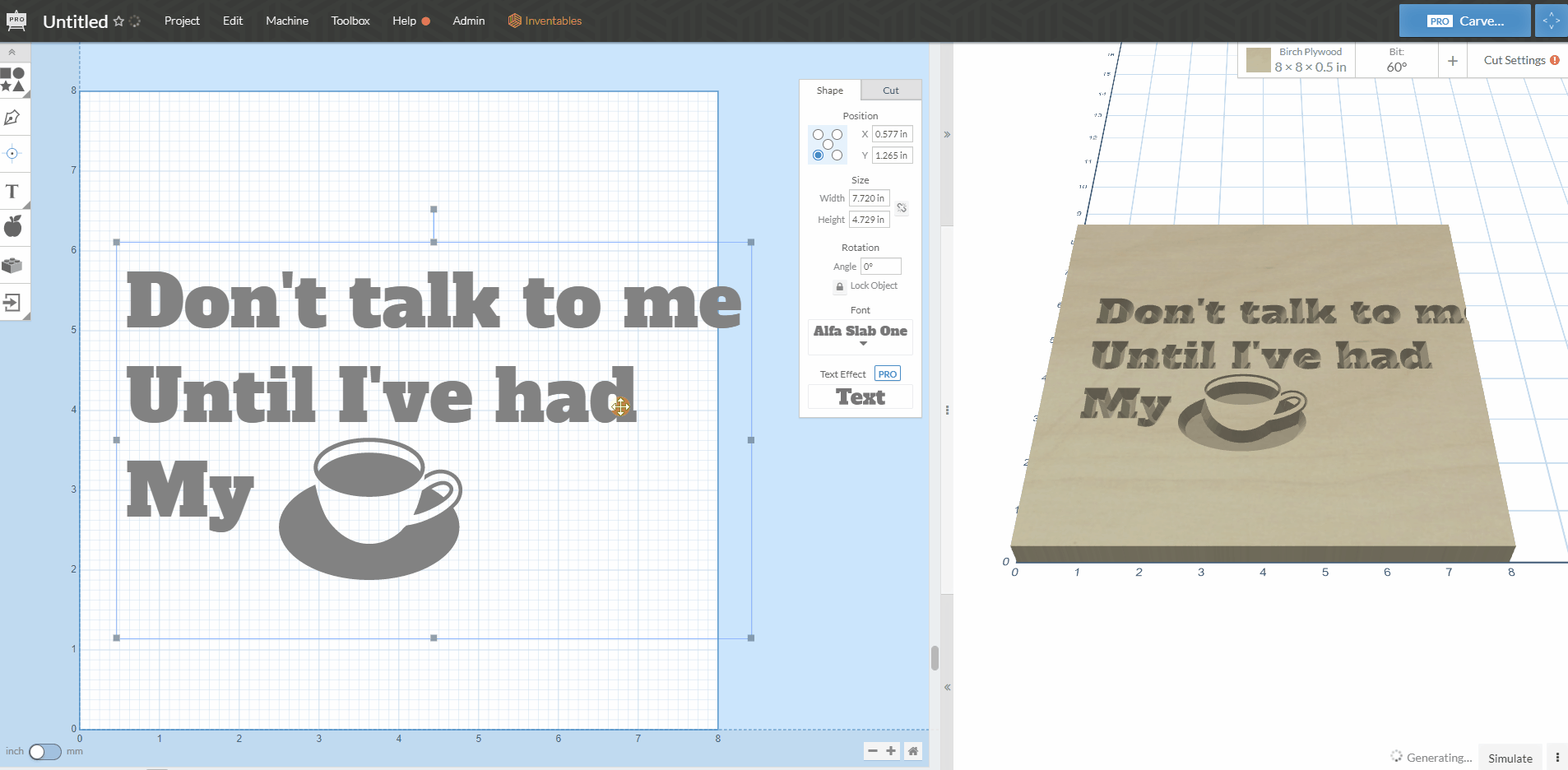Toggle units between inch and mm
The height and width of the screenshot is (770, 1568).
tap(44, 751)
